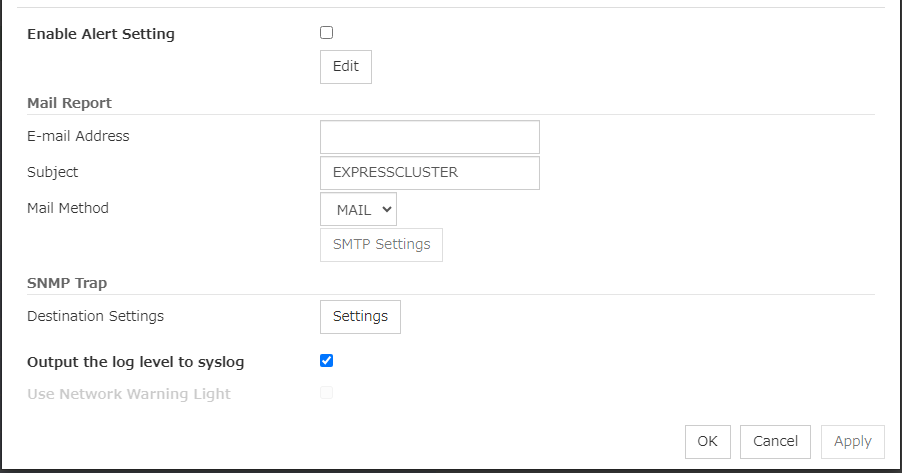Click the Edit button for alert settings
The width and height of the screenshot is (902, 473).
point(345,67)
